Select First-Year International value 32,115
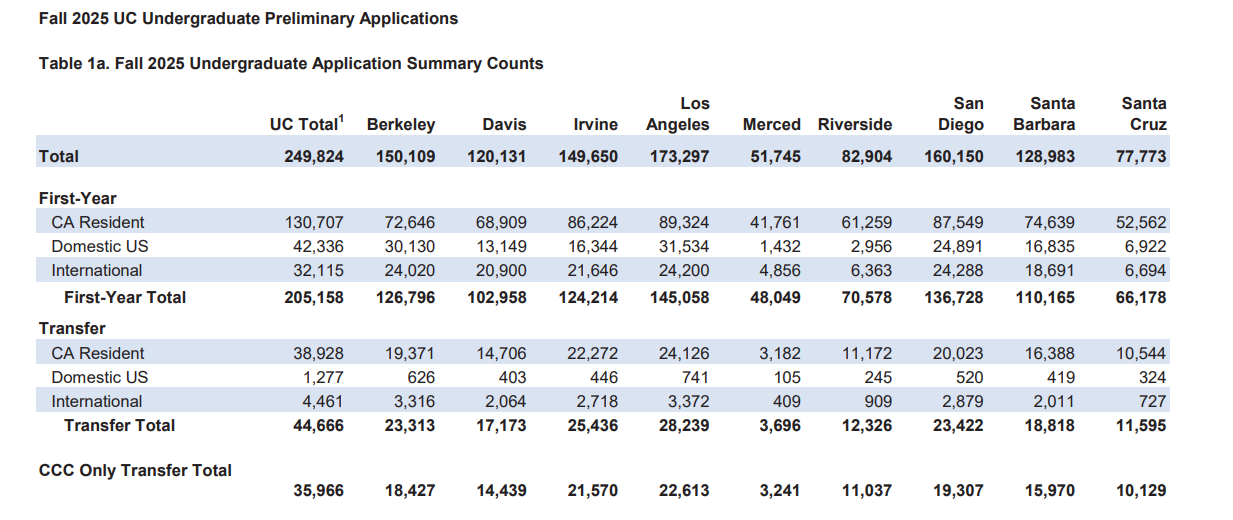The height and width of the screenshot is (520, 1233). [x=319, y=271]
